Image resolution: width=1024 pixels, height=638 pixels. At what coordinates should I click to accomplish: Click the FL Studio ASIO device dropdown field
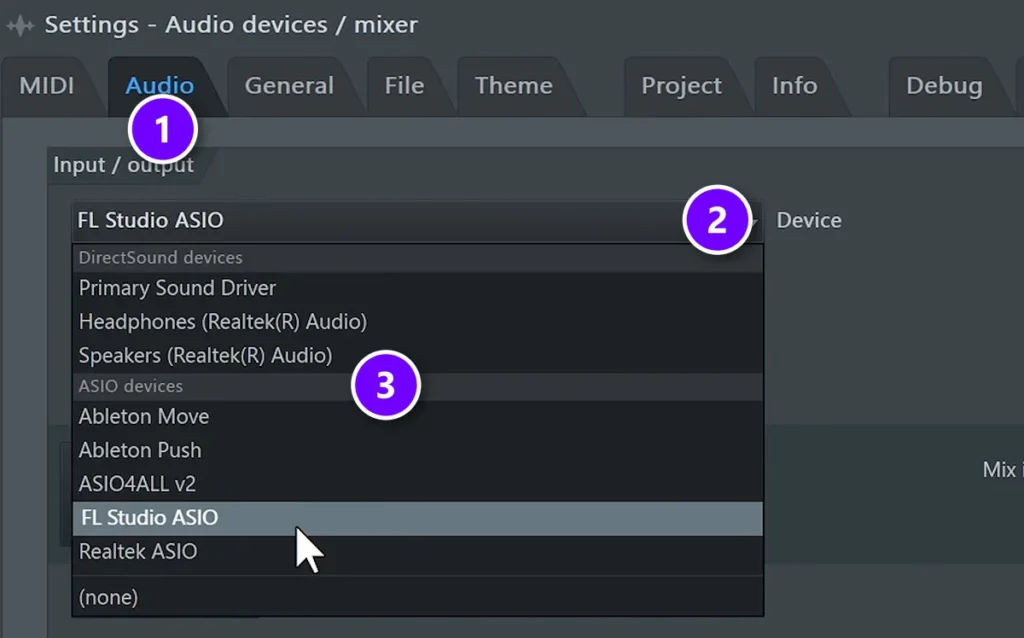(x=417, y=221)
